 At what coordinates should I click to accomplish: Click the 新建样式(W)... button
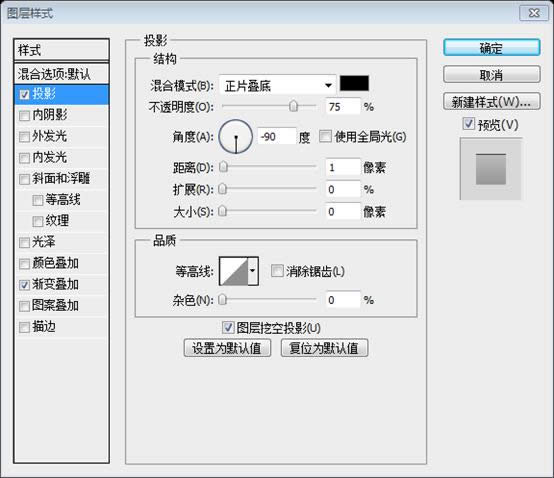point(491,102)
